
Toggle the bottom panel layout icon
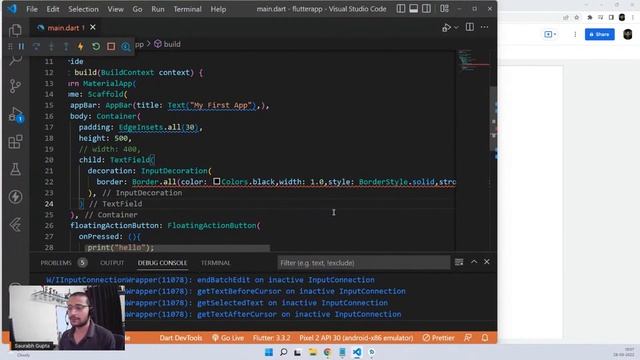click(x=413, y=9)
